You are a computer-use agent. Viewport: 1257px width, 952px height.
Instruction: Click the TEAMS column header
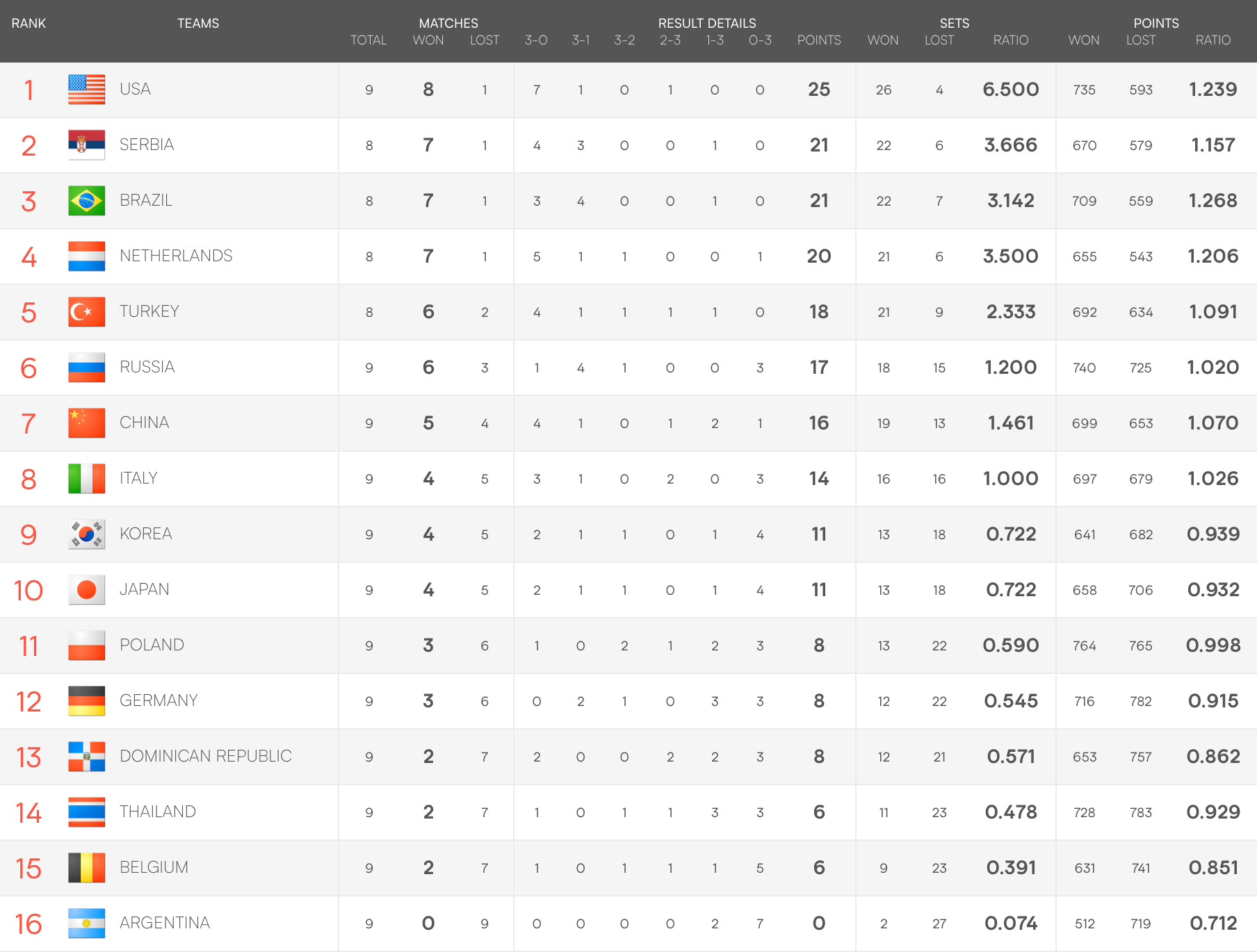pyautogui.click(x=198, y=24)
